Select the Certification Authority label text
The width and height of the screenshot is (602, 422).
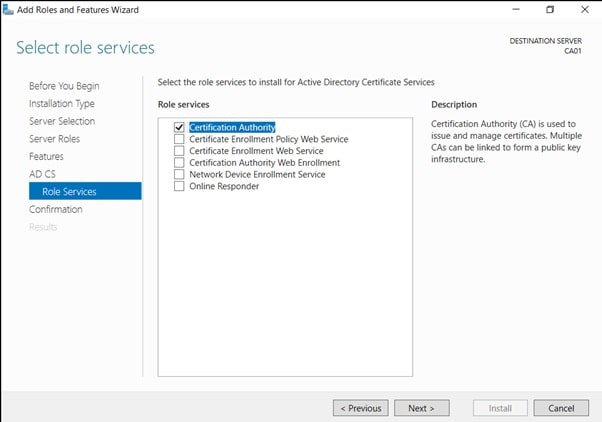click(232, 128)
